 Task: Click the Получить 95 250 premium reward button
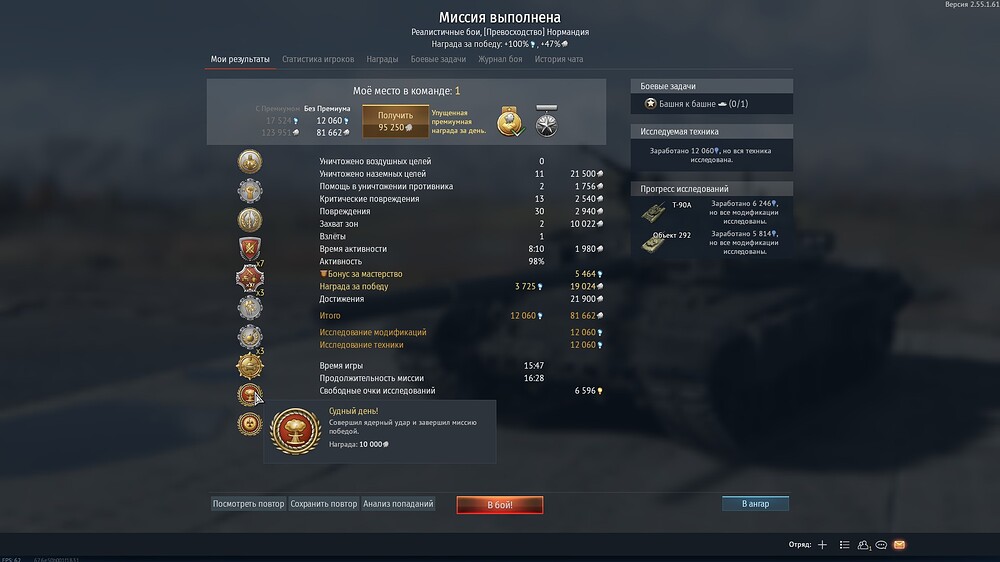(x=395, y=121)
